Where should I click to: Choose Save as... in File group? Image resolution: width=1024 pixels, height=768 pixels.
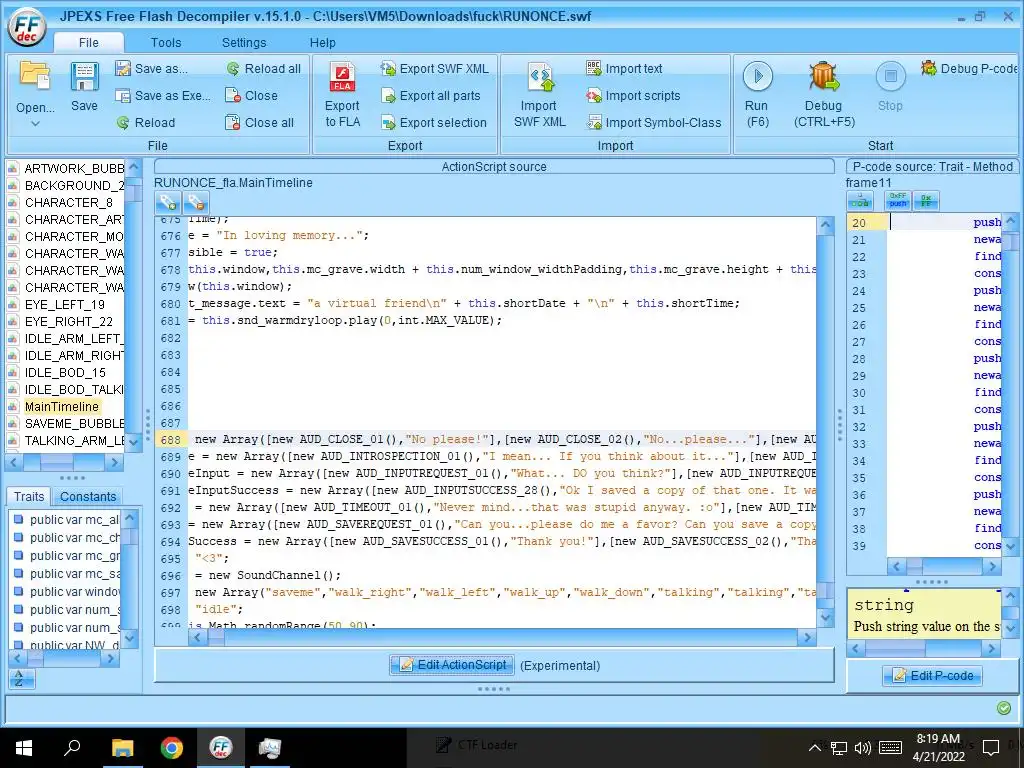tap(152, 69)
